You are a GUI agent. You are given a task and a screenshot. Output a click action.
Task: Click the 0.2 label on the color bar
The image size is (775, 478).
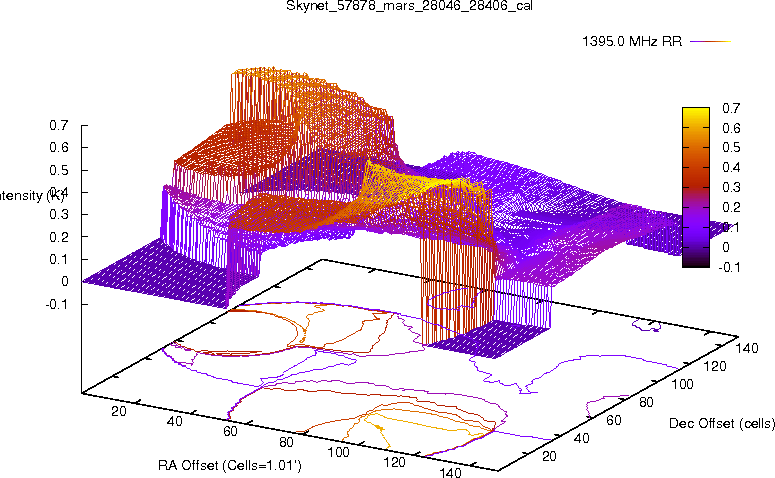(731, 207)
